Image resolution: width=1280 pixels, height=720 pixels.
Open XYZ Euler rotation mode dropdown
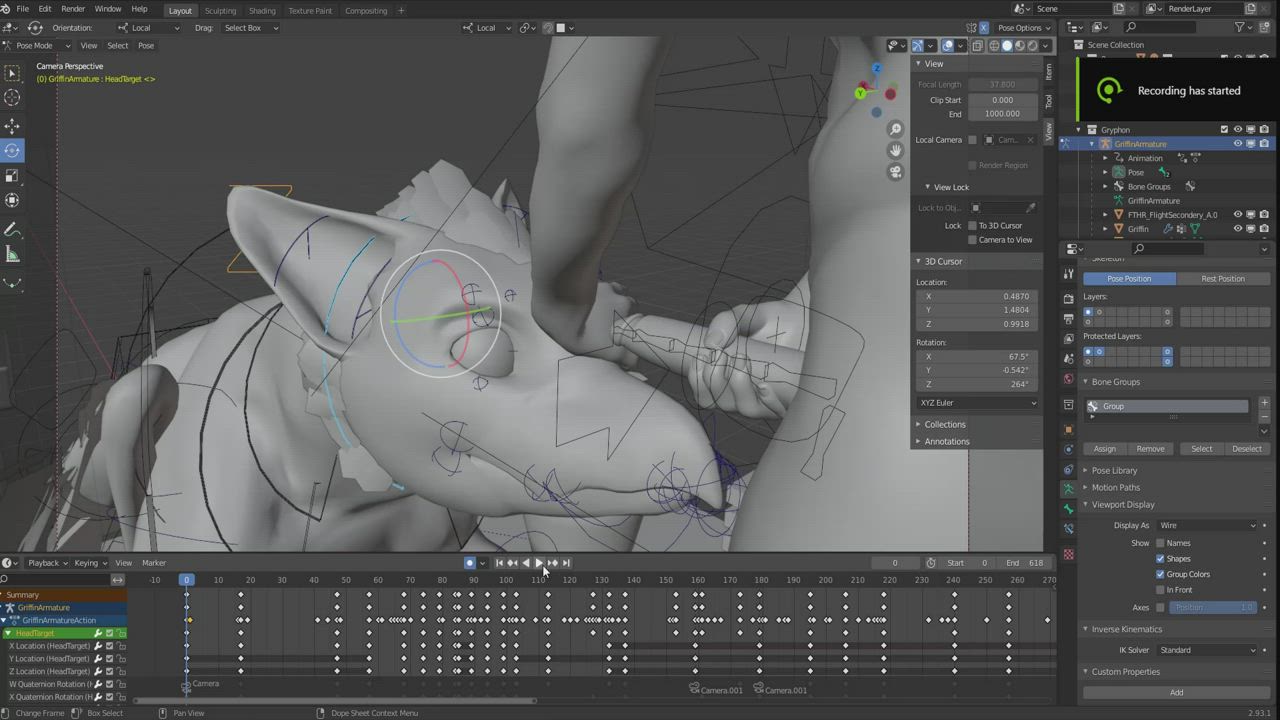pos(977,403)
